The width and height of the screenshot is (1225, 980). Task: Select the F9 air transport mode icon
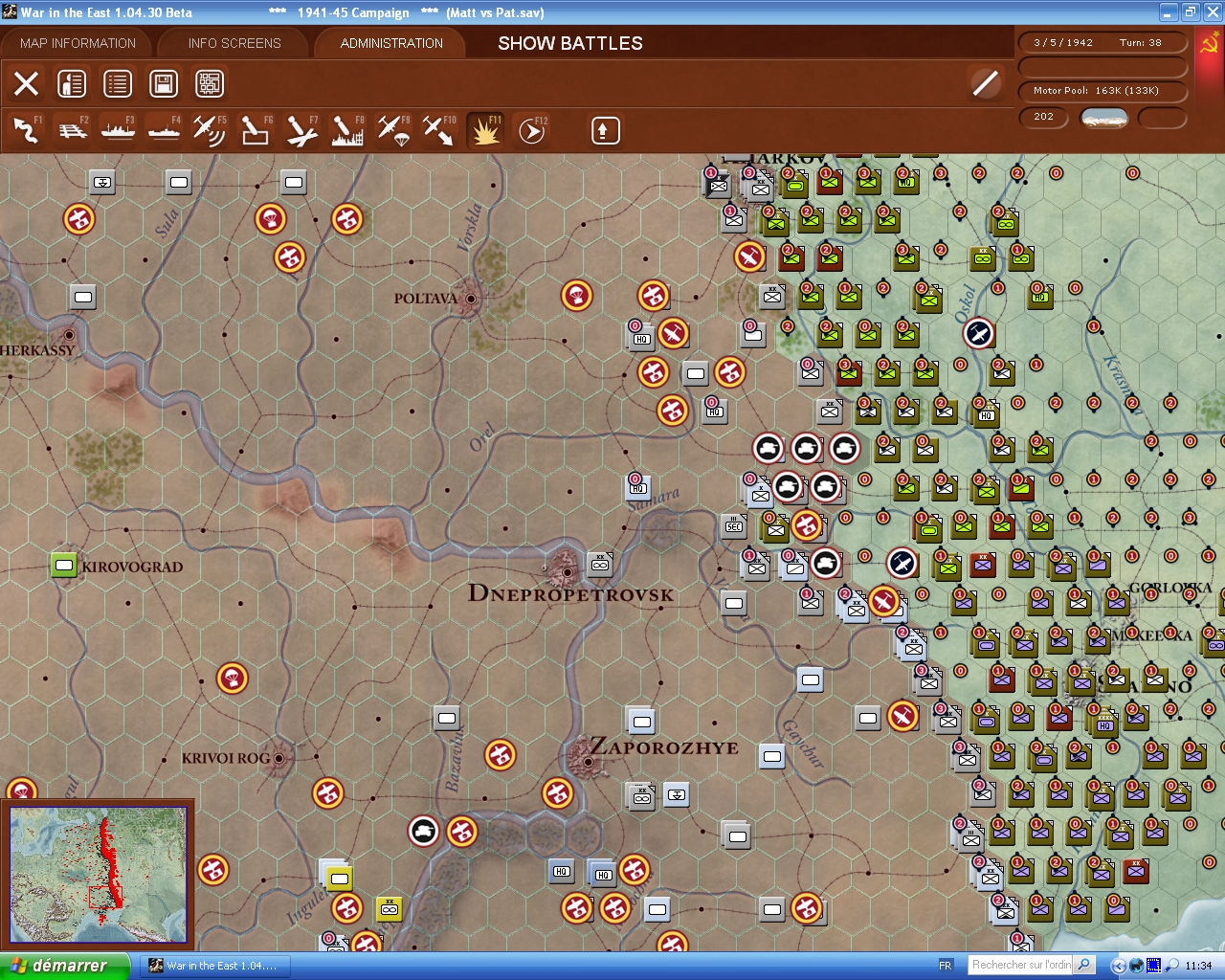click(393, 130)
